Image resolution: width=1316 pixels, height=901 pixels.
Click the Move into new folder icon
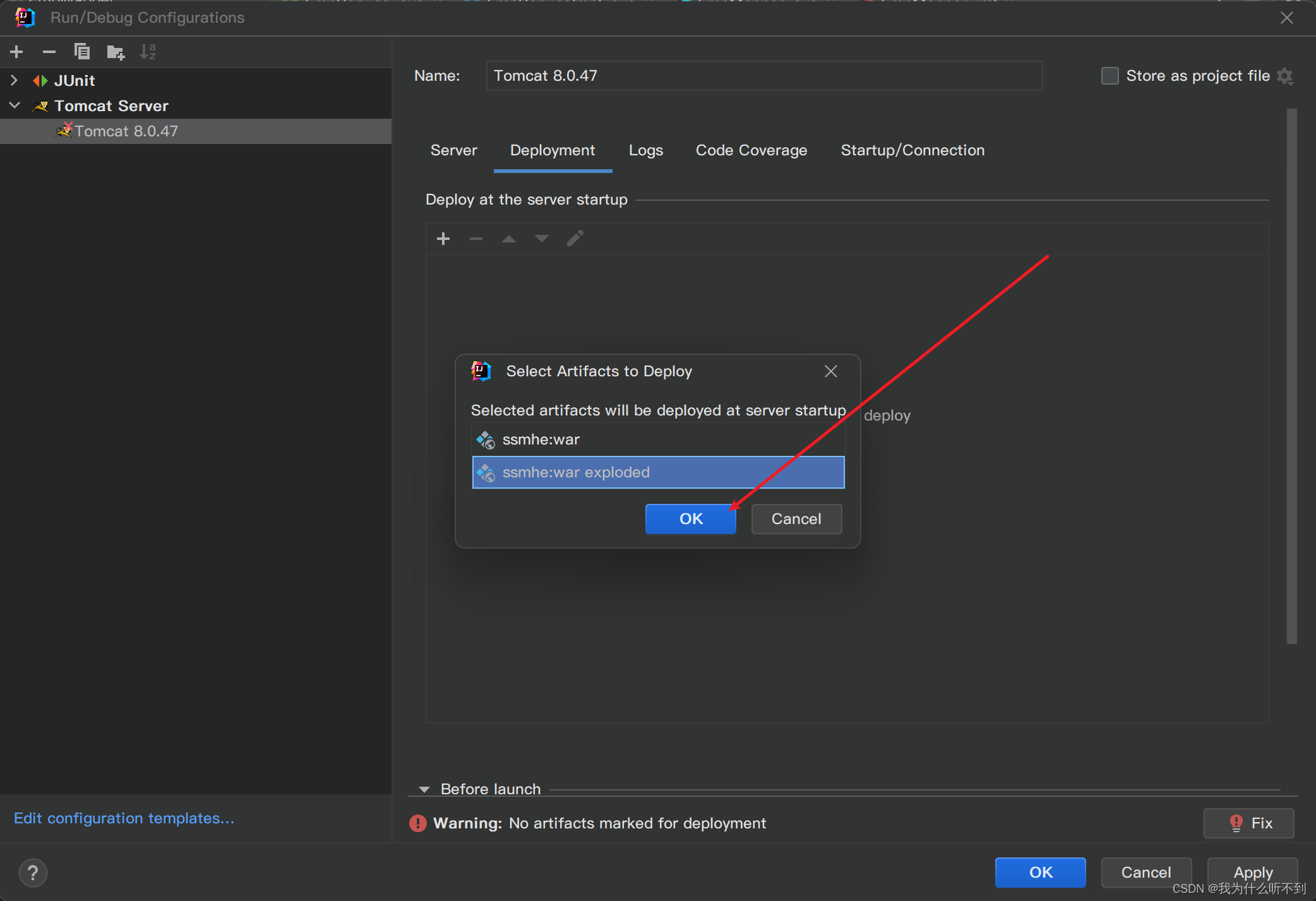[116, 52]
